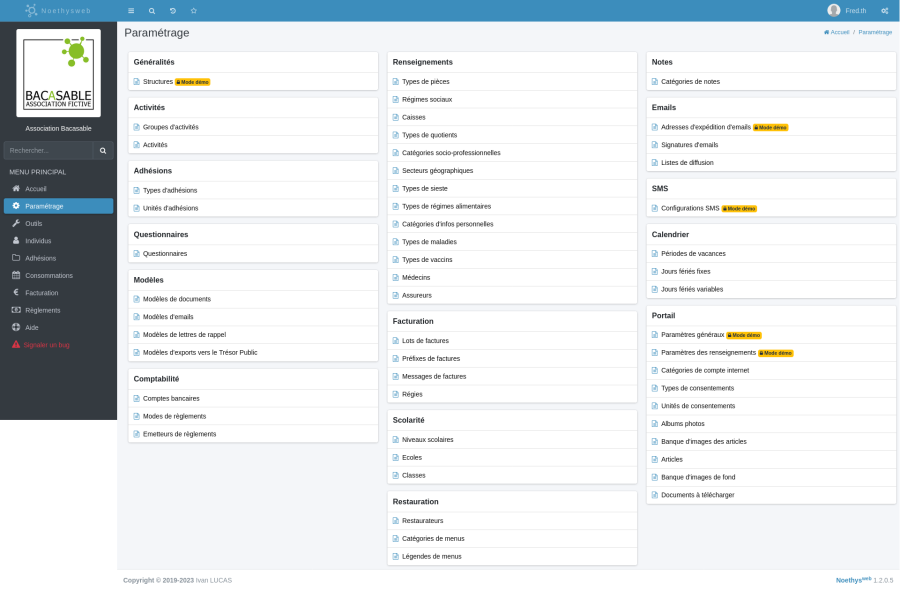Open Types de vaccins settings

click(x=425, y=260)
